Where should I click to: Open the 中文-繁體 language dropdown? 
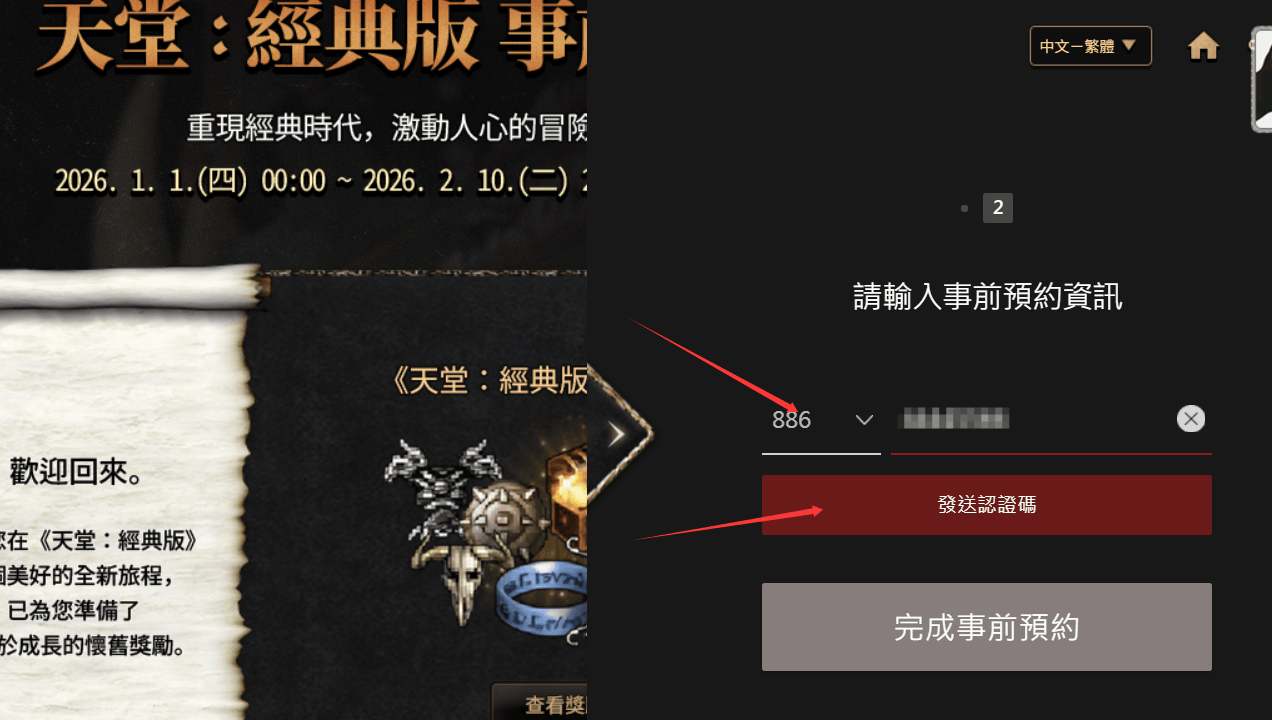click(x=1090, y=46)
